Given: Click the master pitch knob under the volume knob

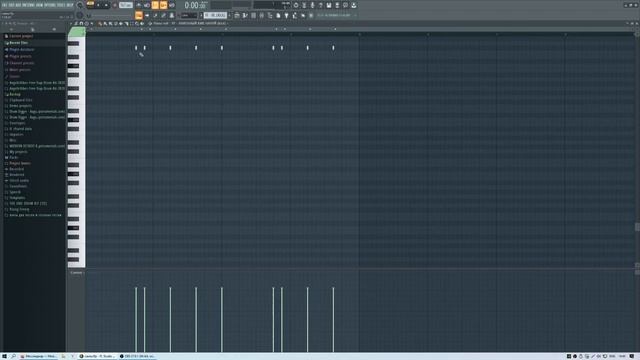Looking at the screenshot, I should [80, 16].
